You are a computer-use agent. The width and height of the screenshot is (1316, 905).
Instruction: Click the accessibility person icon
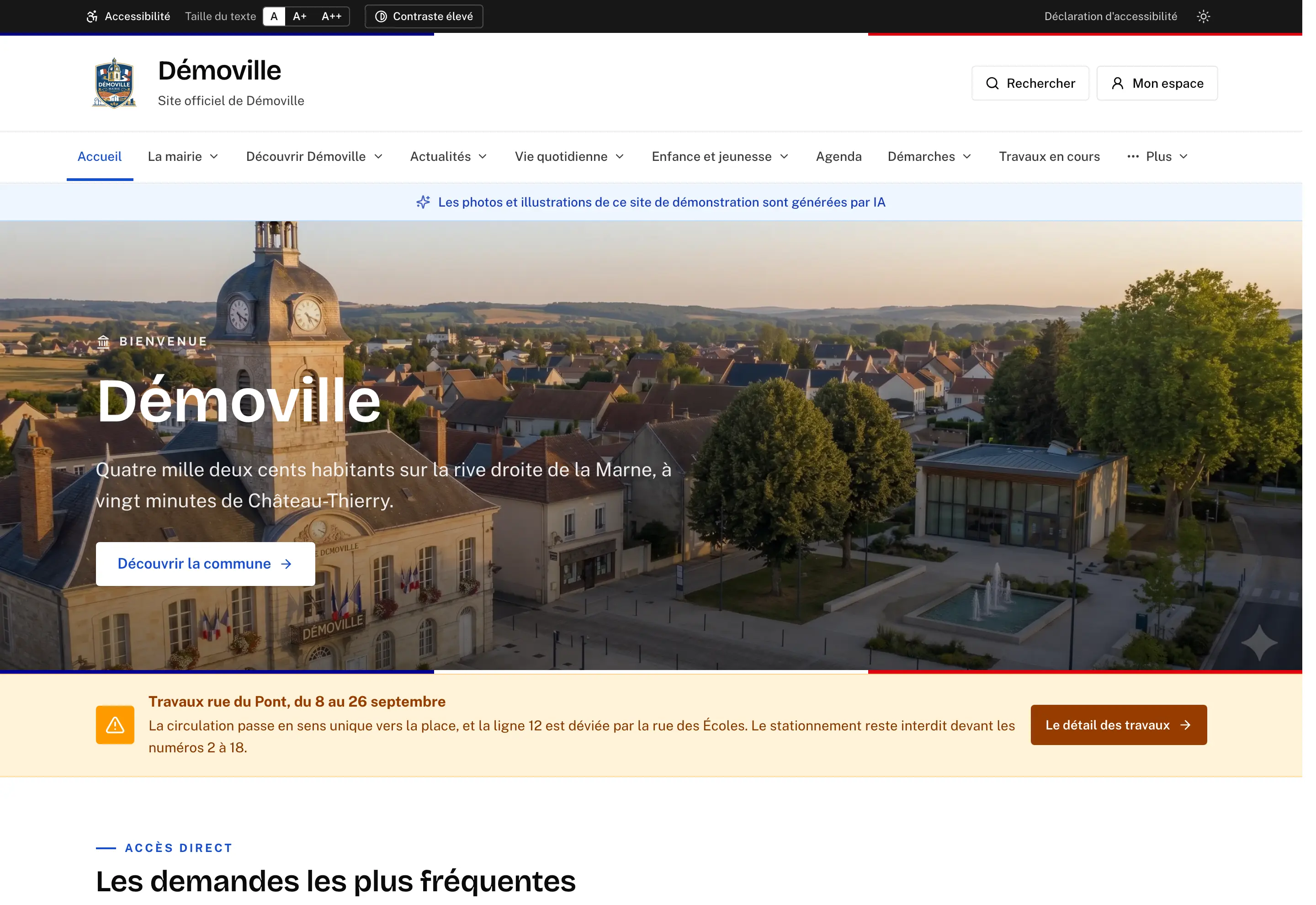[x=93, y=16]
